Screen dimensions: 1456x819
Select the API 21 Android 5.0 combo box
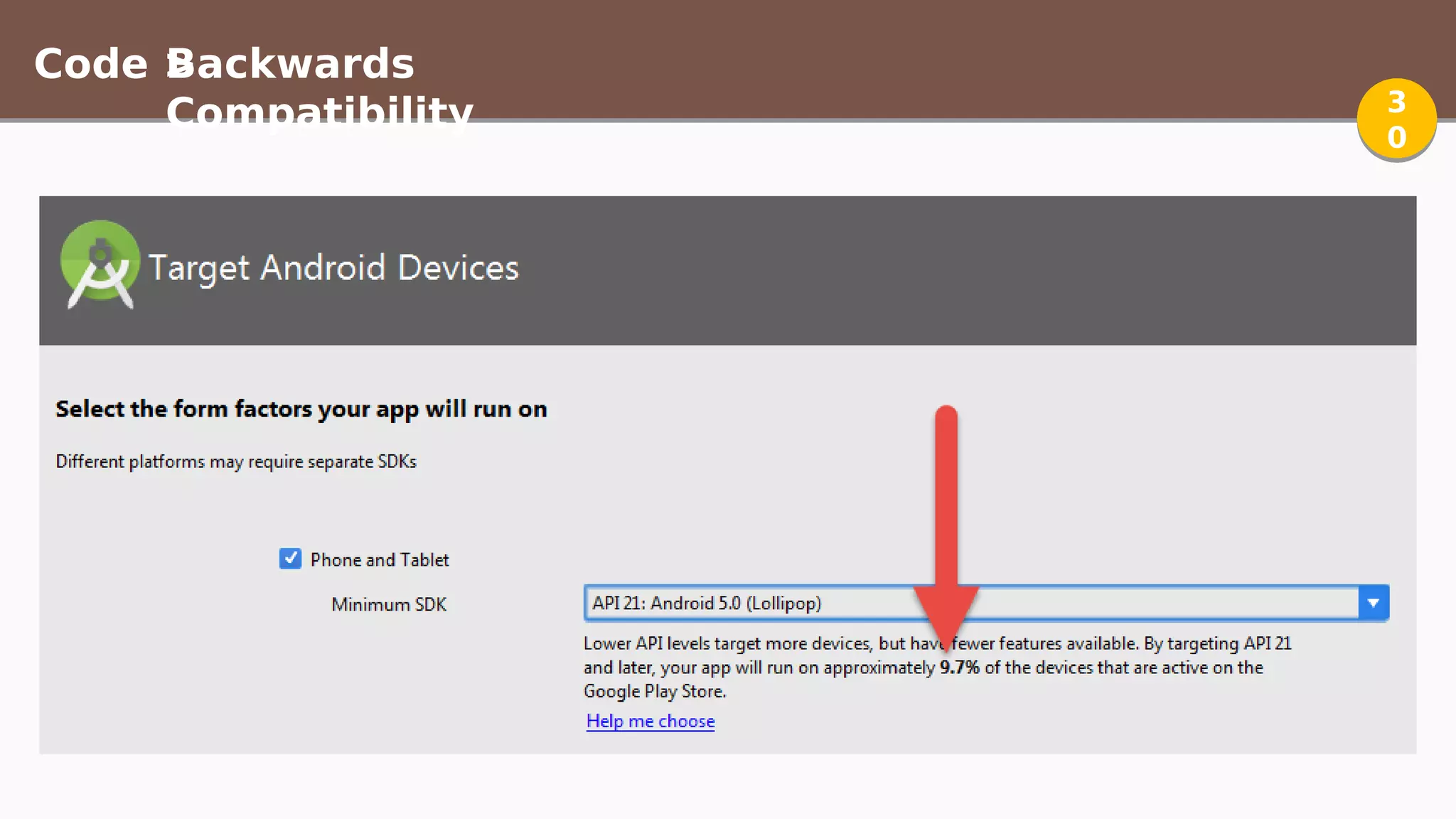point(754,603)
